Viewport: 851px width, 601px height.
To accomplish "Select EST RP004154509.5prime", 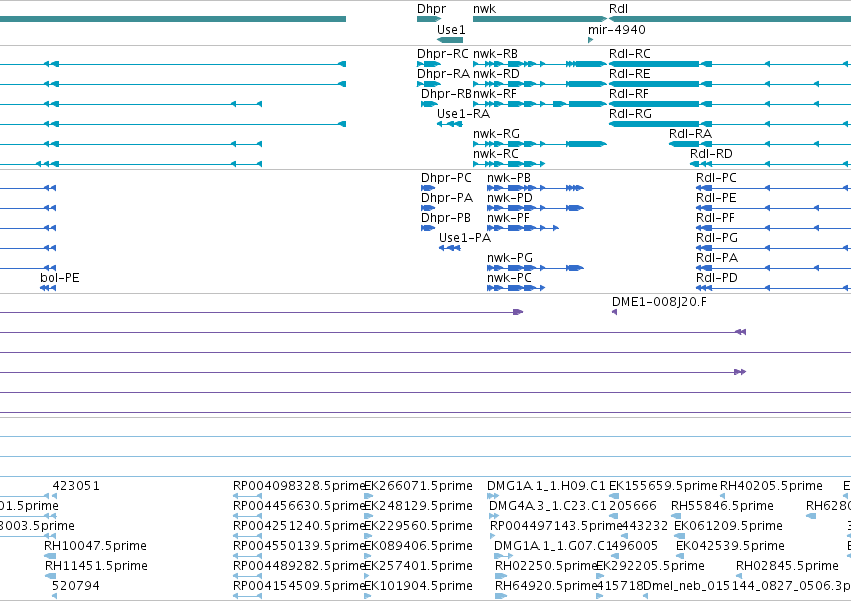I will (x=247, y=596).
